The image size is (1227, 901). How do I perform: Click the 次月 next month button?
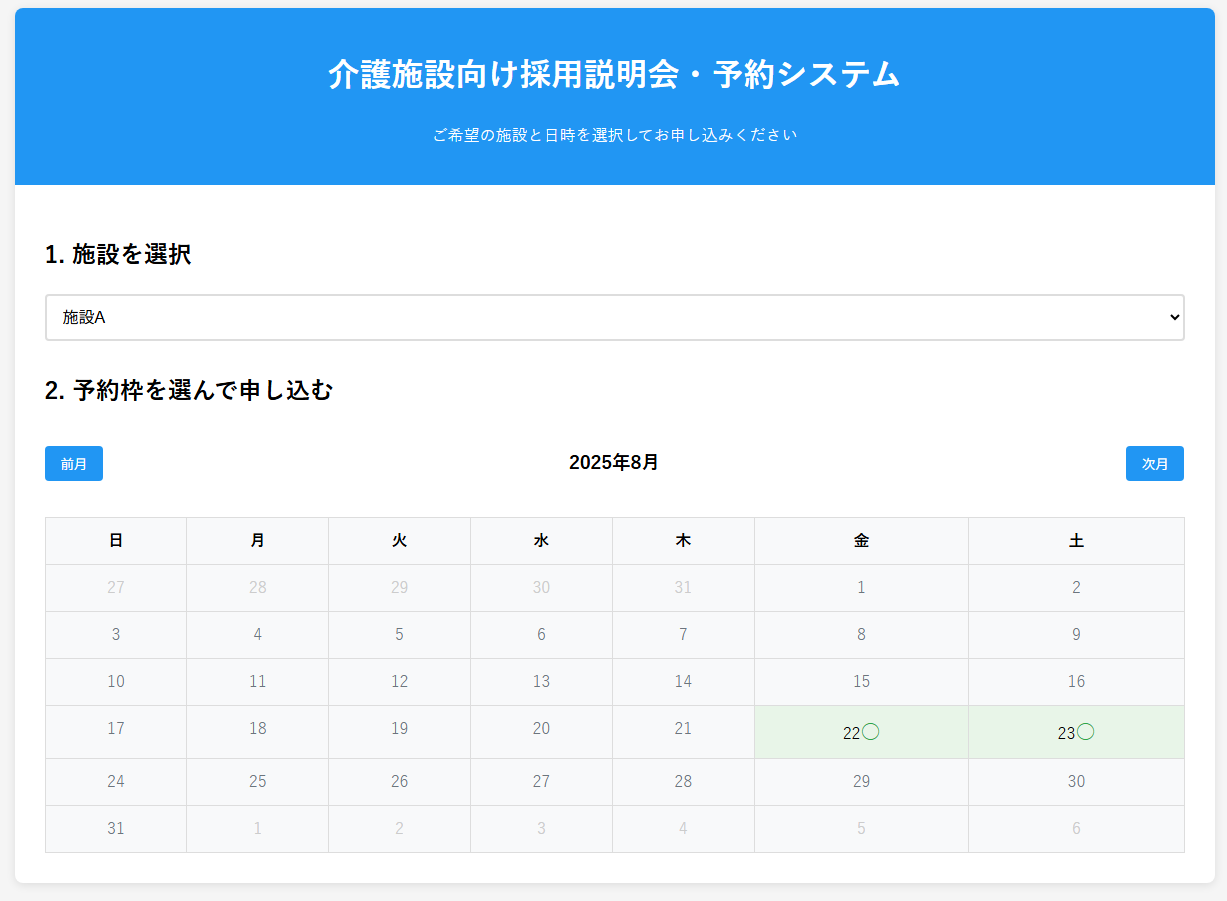click(x=1154, y=464)
